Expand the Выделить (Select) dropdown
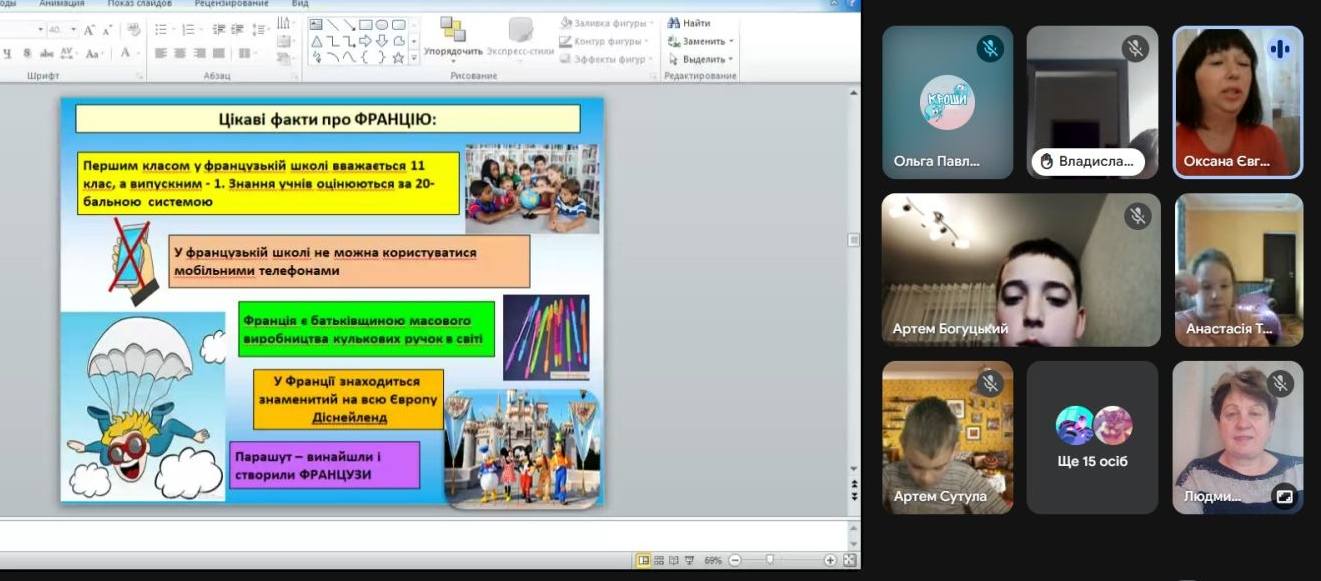 click(731, 59)
